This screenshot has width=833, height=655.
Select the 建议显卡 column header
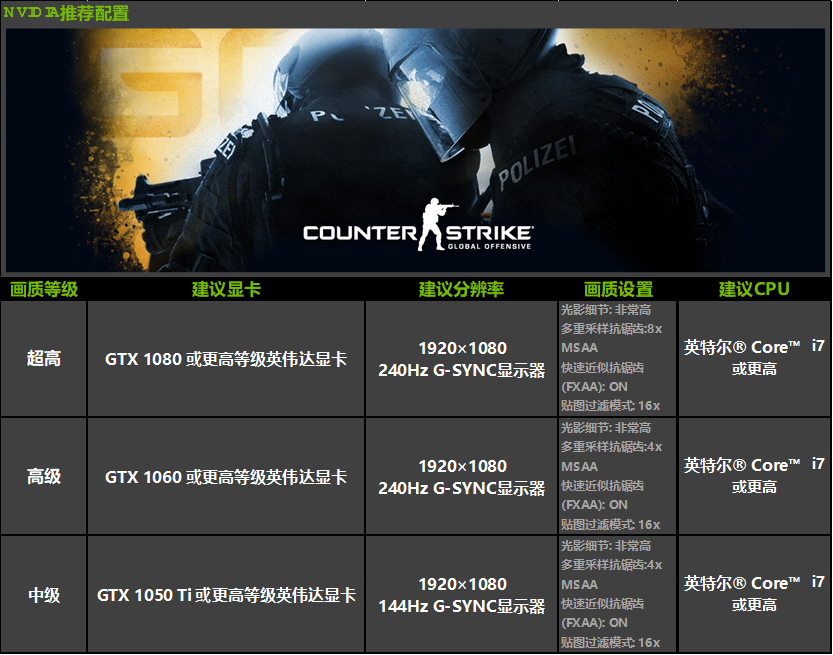coord(226,289)
